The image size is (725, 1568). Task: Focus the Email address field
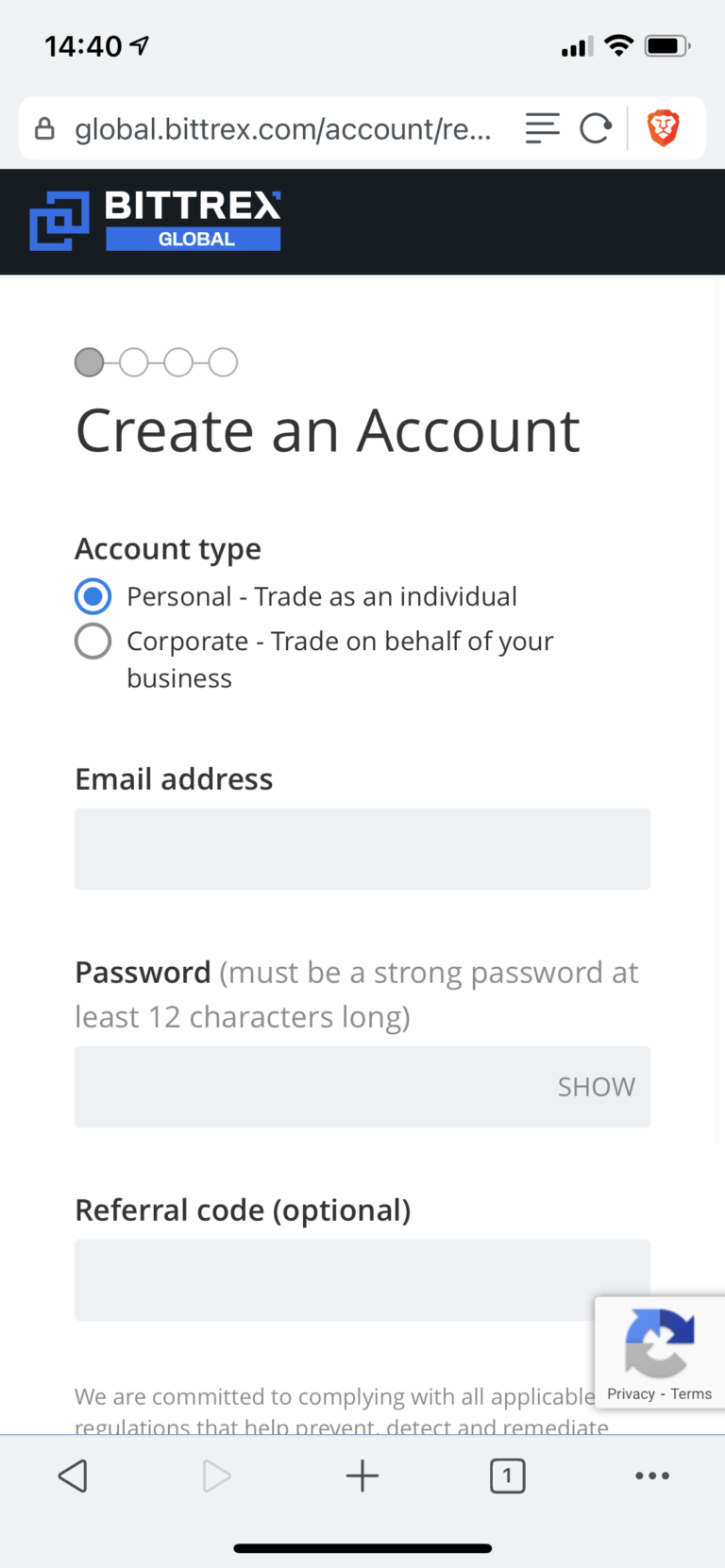362,849
